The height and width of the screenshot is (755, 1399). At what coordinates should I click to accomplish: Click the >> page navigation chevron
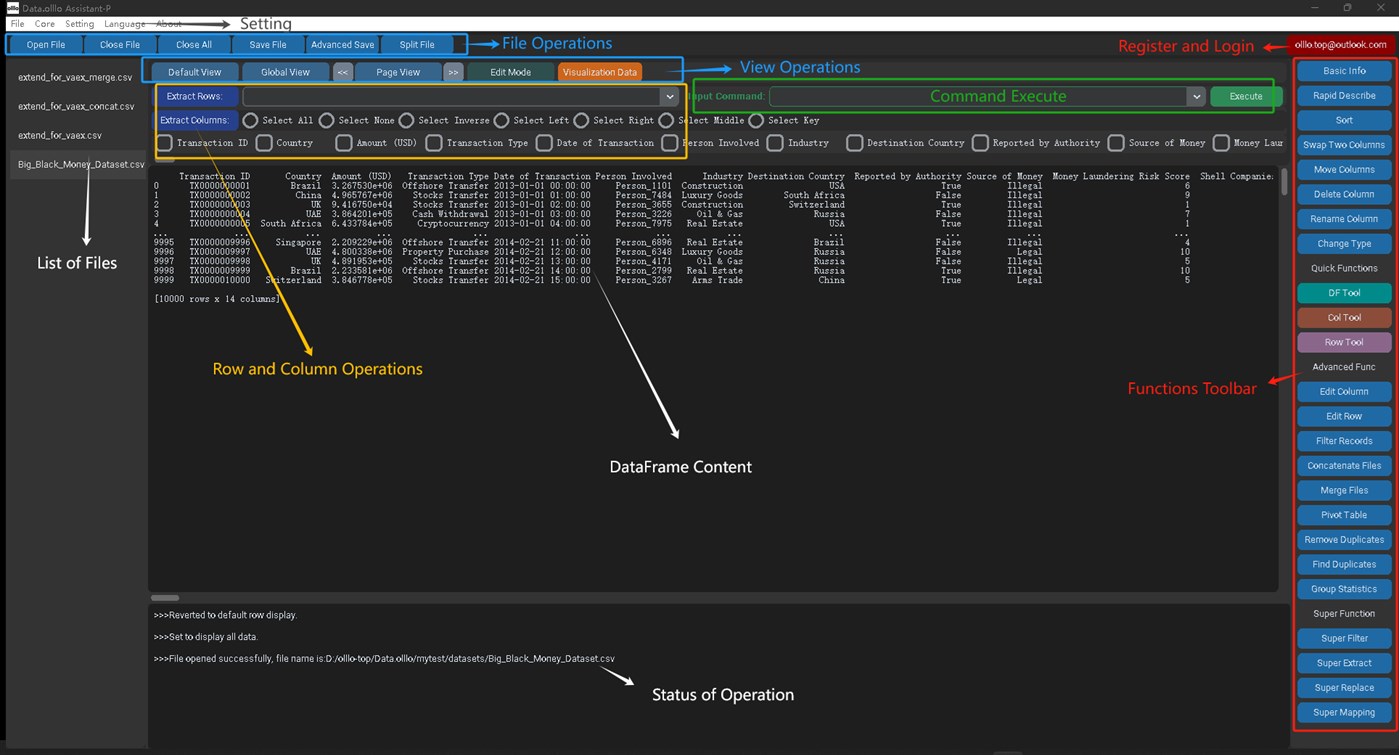(x=453, y=71)
